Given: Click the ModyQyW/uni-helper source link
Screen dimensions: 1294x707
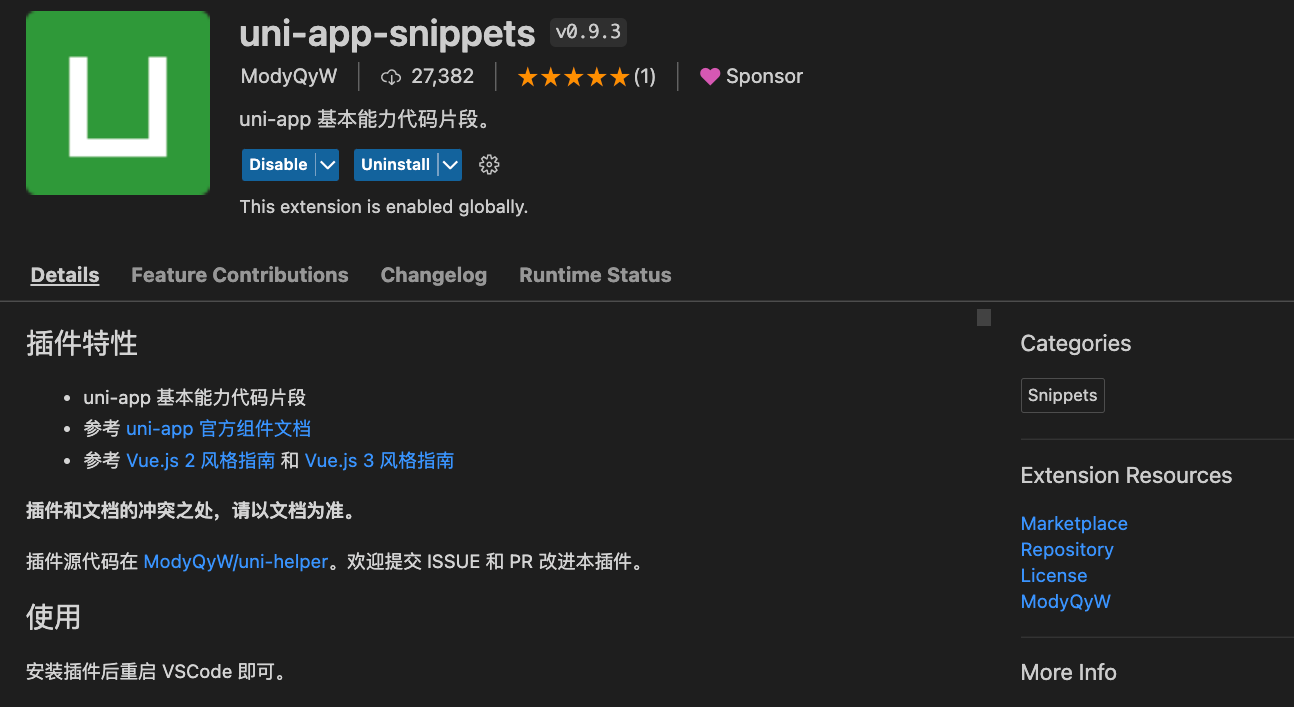Looking at the screenshot, I should click(236, 562).
